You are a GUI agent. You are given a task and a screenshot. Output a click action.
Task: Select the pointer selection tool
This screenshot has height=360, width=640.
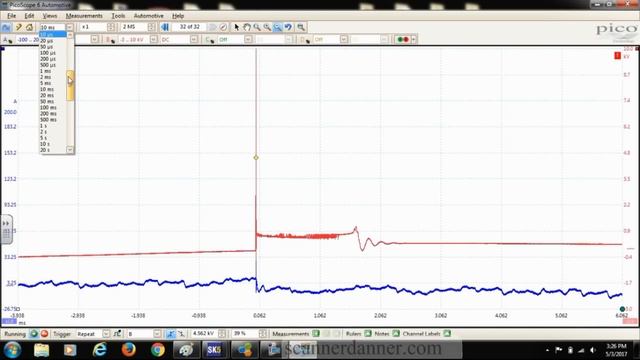pyautogui.click(x=237, y=27)
